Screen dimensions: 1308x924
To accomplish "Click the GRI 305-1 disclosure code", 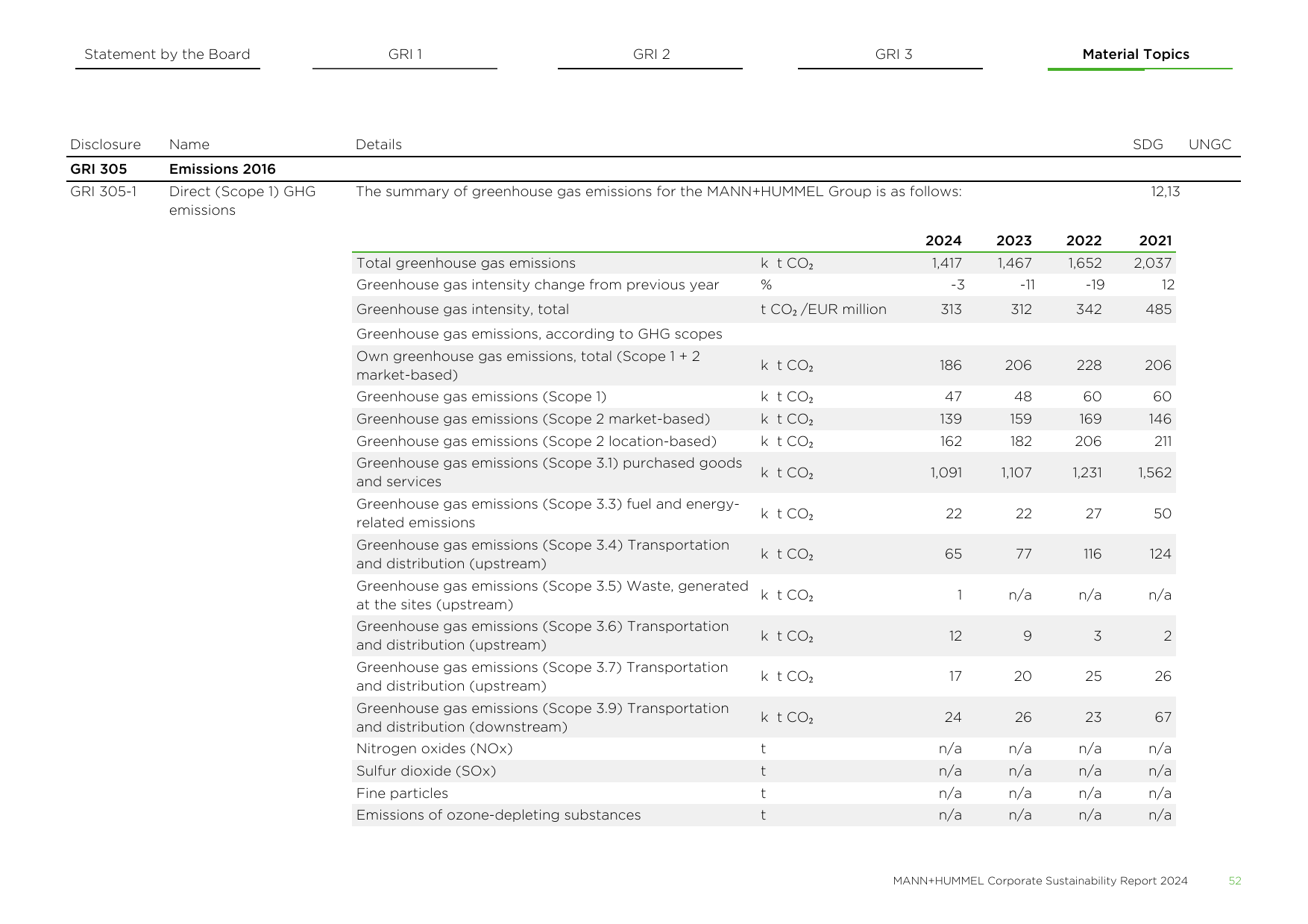I will click(104, 192).
